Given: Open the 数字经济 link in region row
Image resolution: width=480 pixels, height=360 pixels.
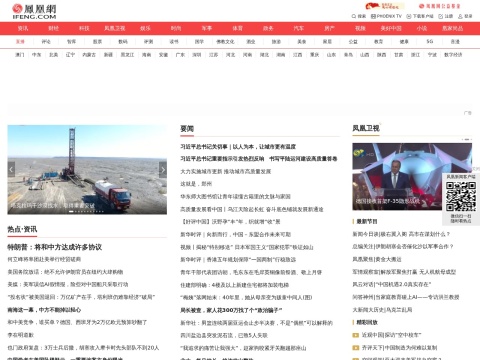Looking at the screenshot, I should [453, 55].
